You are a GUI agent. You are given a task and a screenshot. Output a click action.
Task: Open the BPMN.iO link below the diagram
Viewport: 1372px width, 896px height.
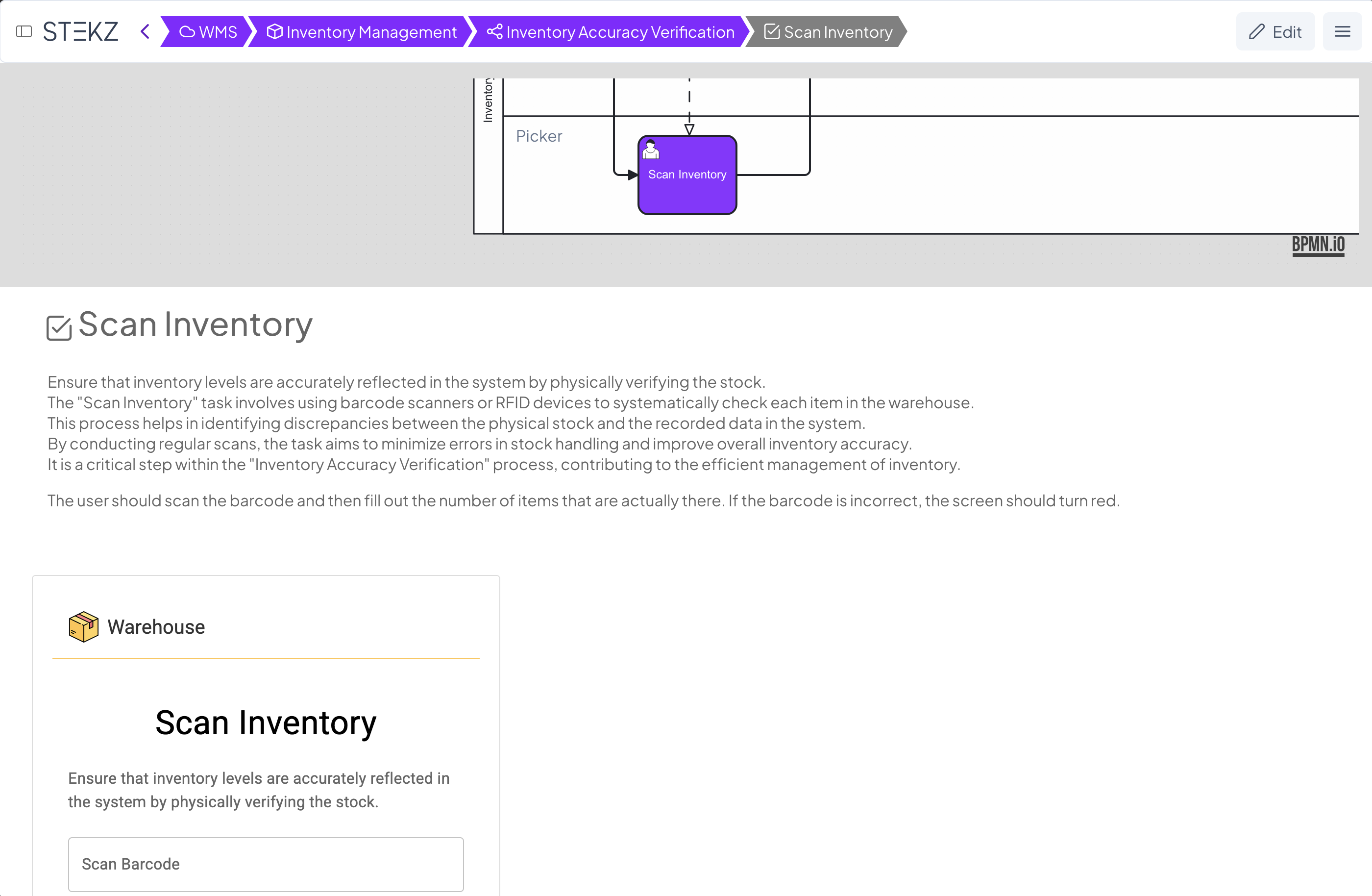pos(1319,245)
